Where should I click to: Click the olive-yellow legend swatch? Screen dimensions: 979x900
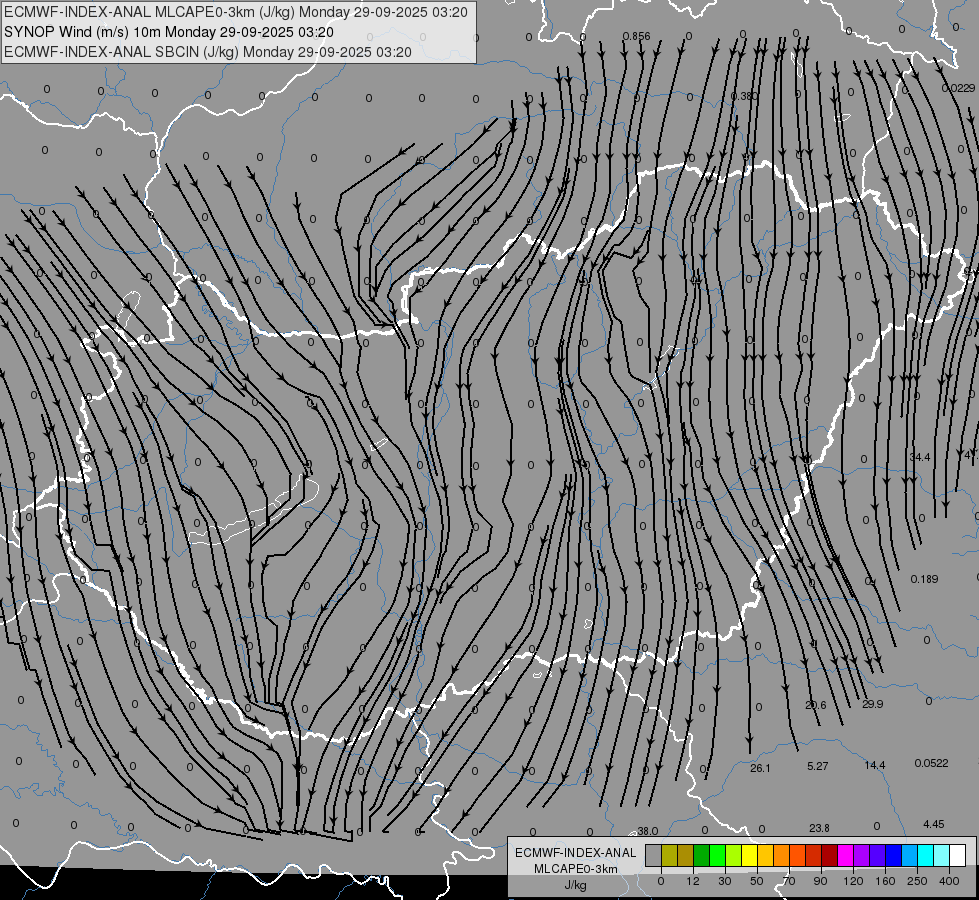click(669, 855)
